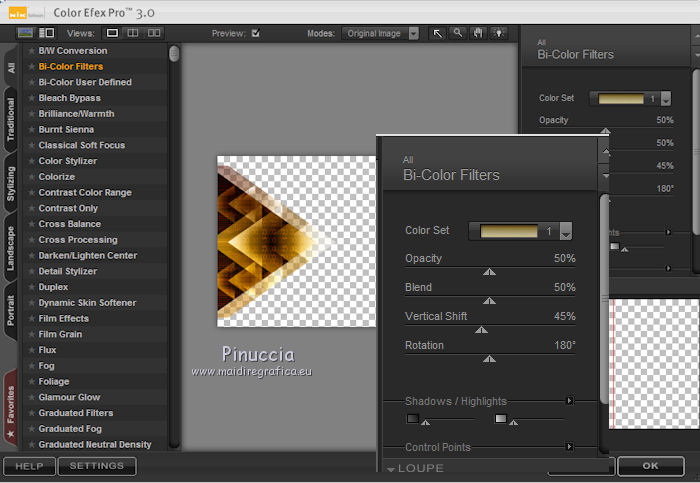The width and height of the screenshot is (700, 483).
Task: Select the split preview view
Action: tap(133, 33)
